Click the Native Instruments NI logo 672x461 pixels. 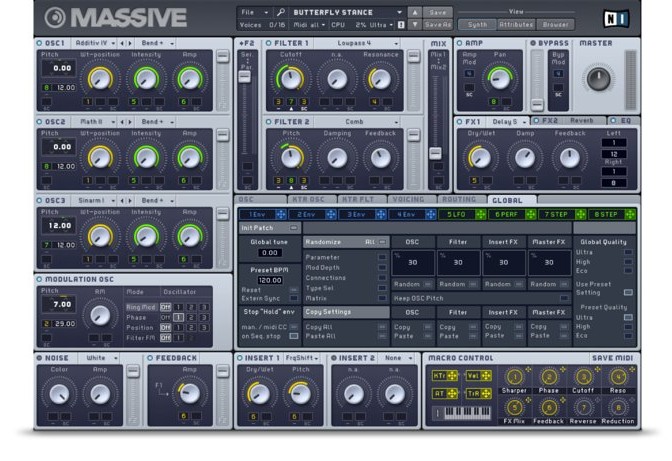coord(616,18)
